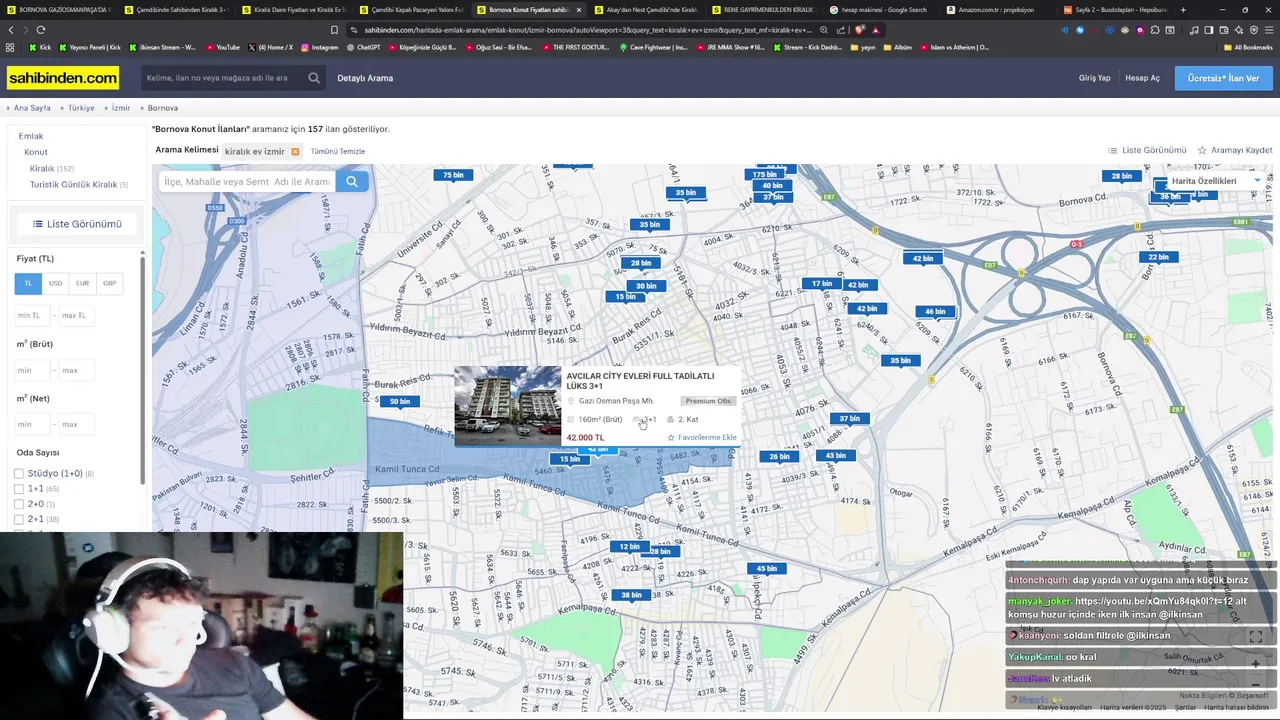Click the sidebar Liste Görünümü button

pos(76,224)
